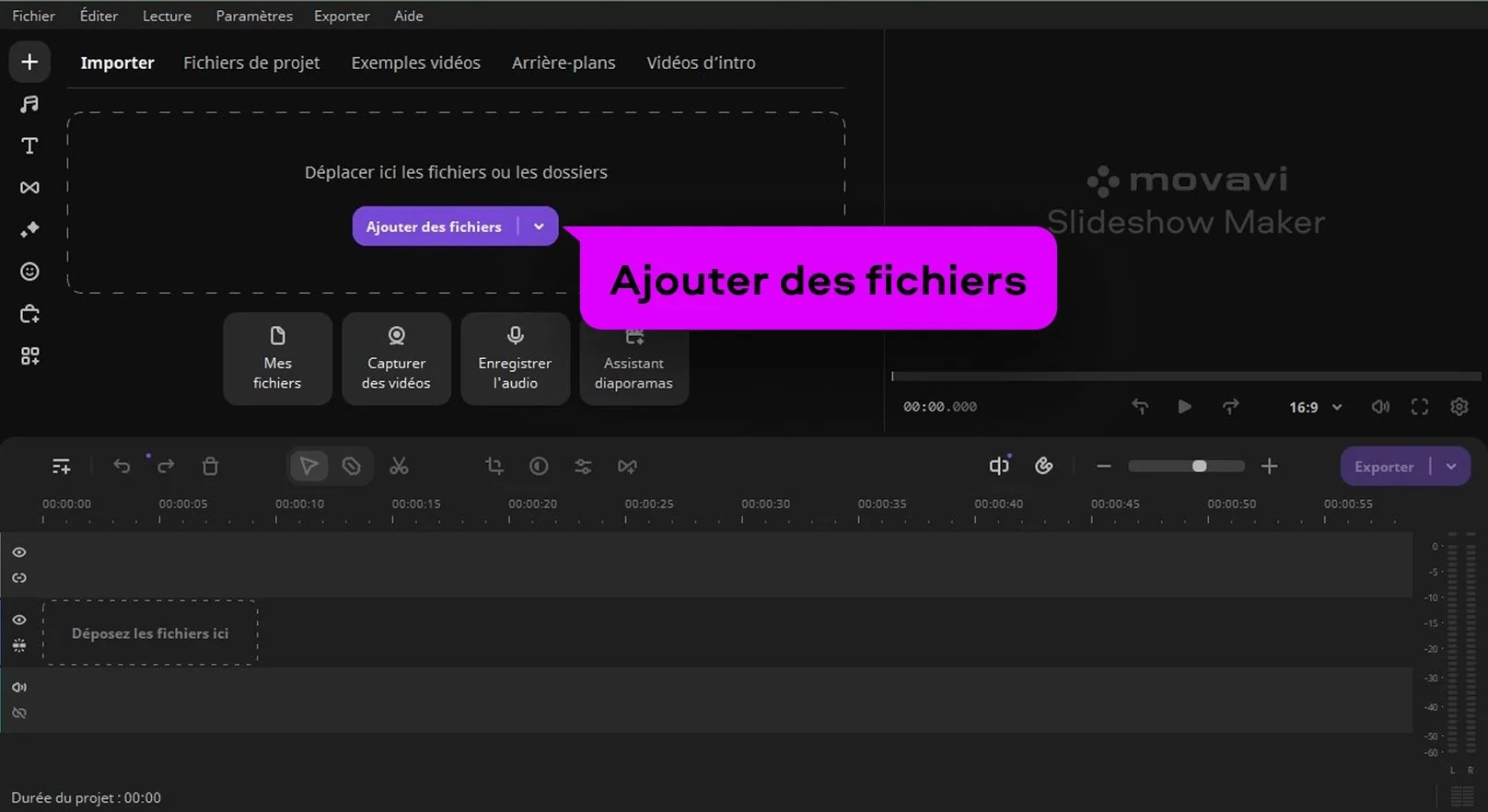The image size is (1488, 812).
Task: Toggle visibility of the top title track
Action: pyautogui.click(x=19, y=552)
